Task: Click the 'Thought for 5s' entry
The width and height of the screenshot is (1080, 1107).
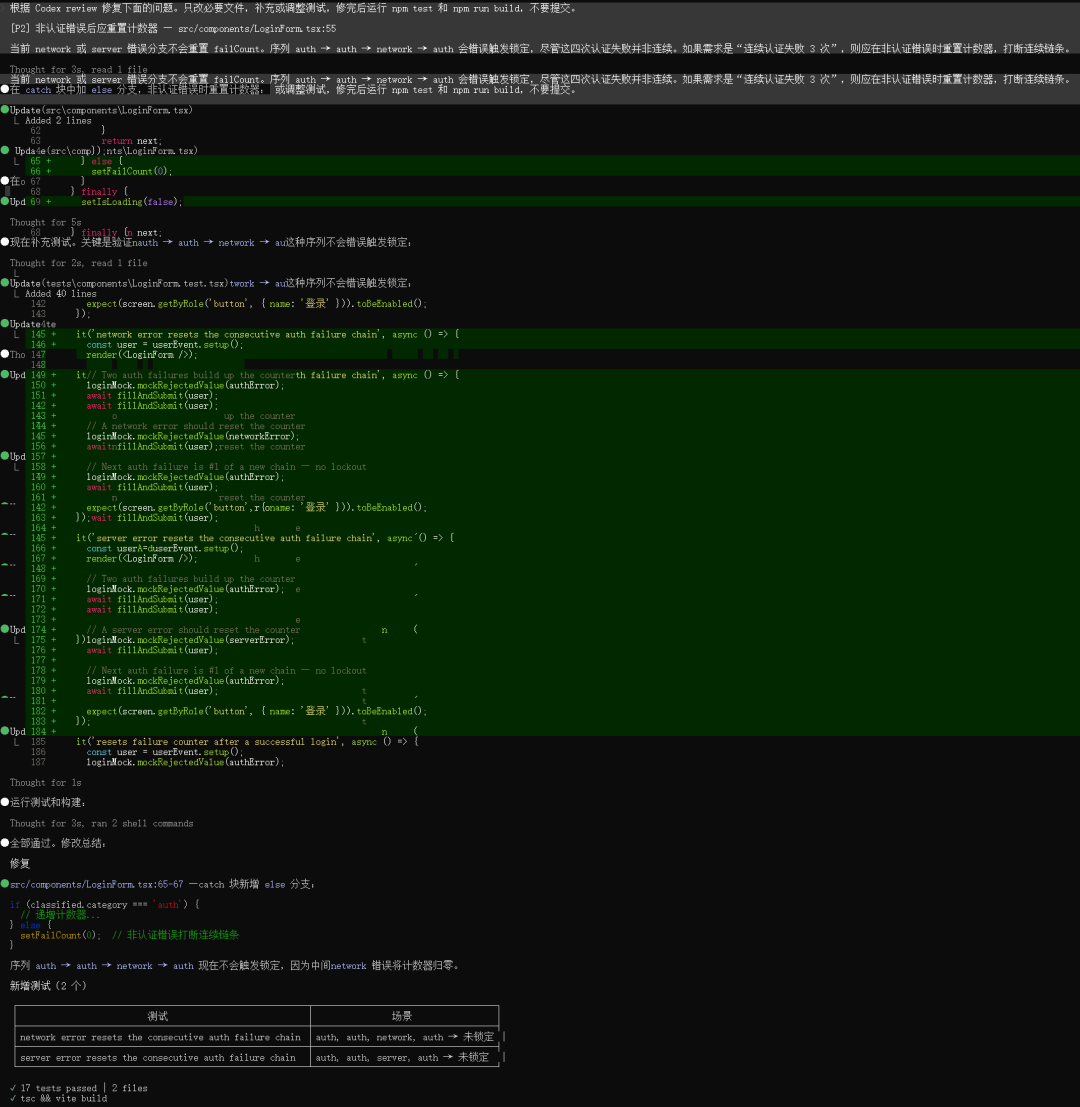Action: [45, 222]
